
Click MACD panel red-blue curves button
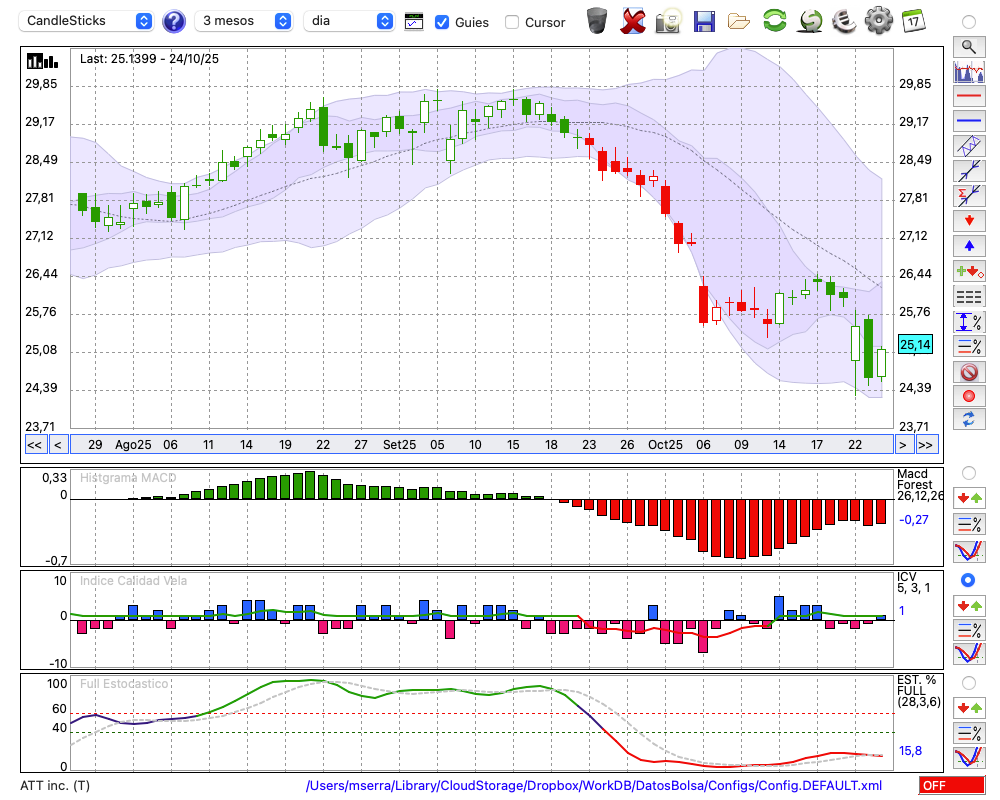[969, 551]
